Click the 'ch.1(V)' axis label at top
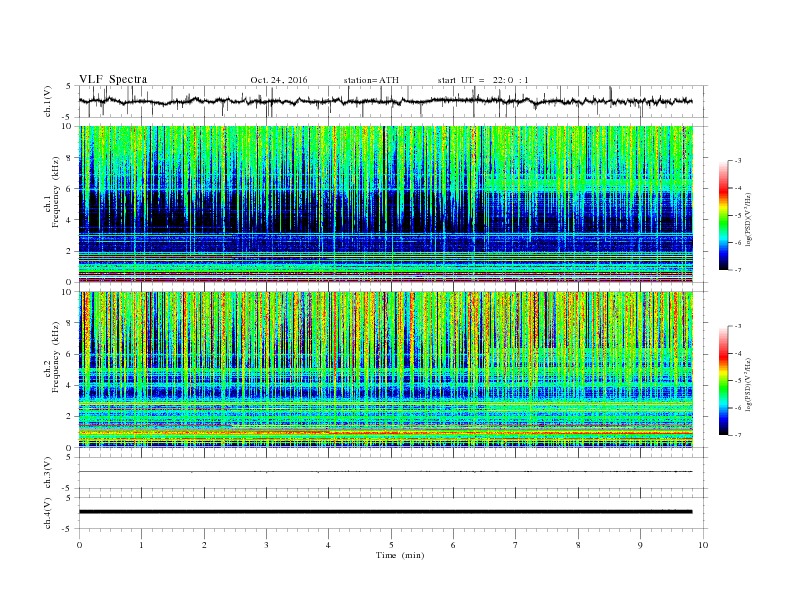Image resolution: width=792 pixels, height=612 pixels. 48,101
